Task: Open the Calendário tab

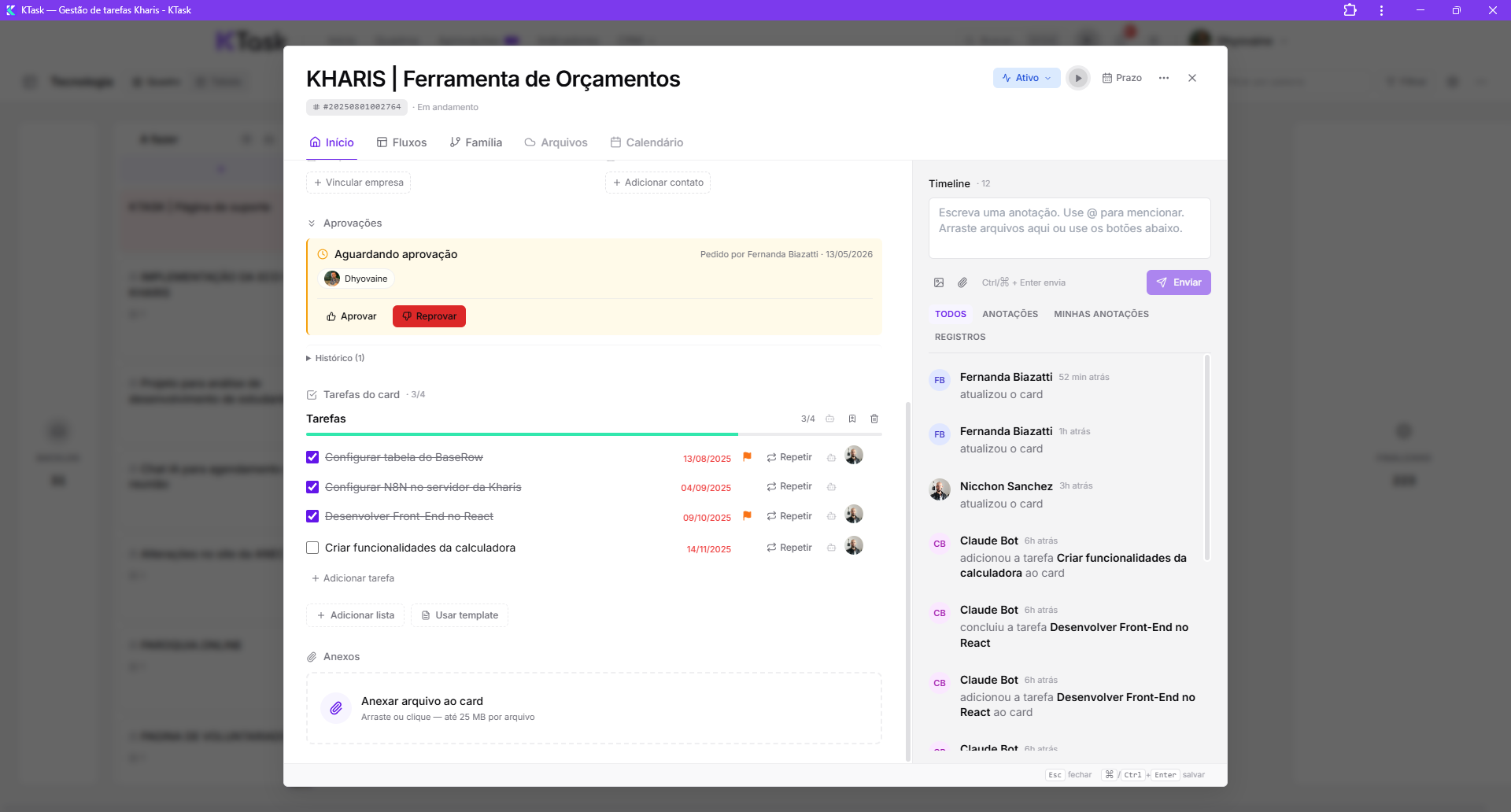Action: tap(647, 142)
